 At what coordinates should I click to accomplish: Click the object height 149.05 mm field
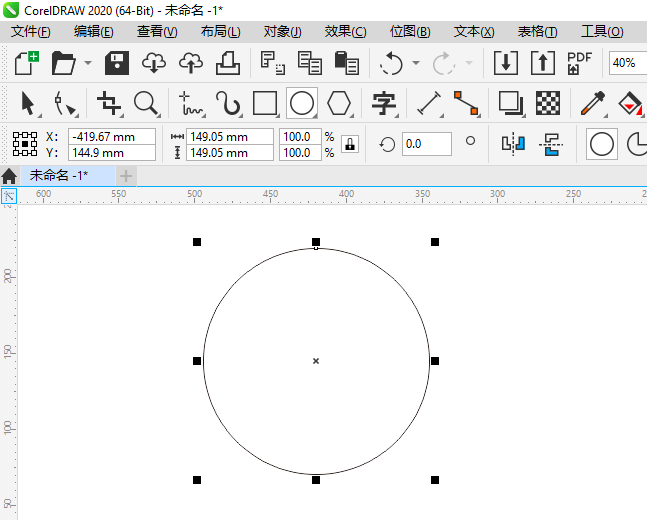[x=230, y=153]
